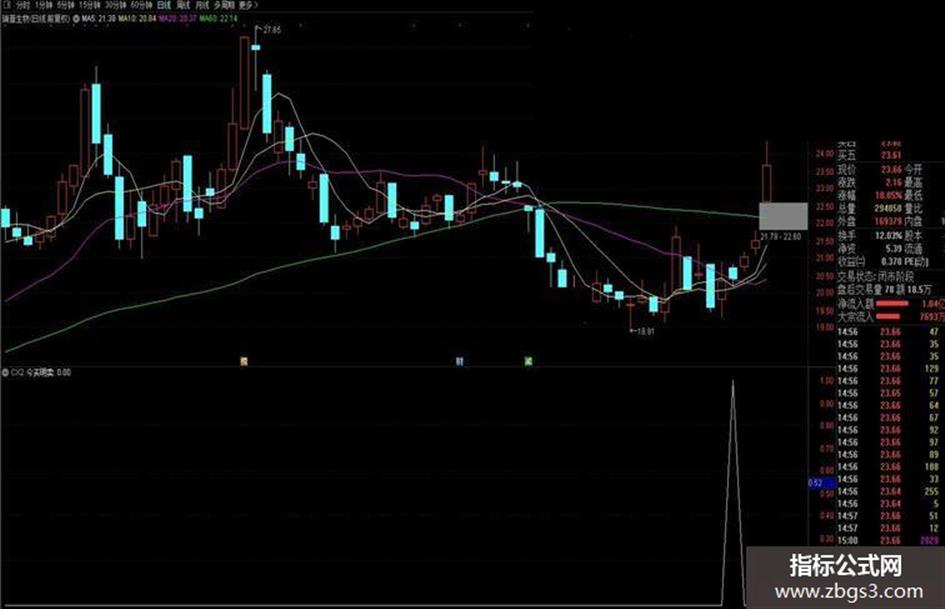
Task: Click the 14:57 23.66 trade row with volume 12
Action: pos(890,528)
